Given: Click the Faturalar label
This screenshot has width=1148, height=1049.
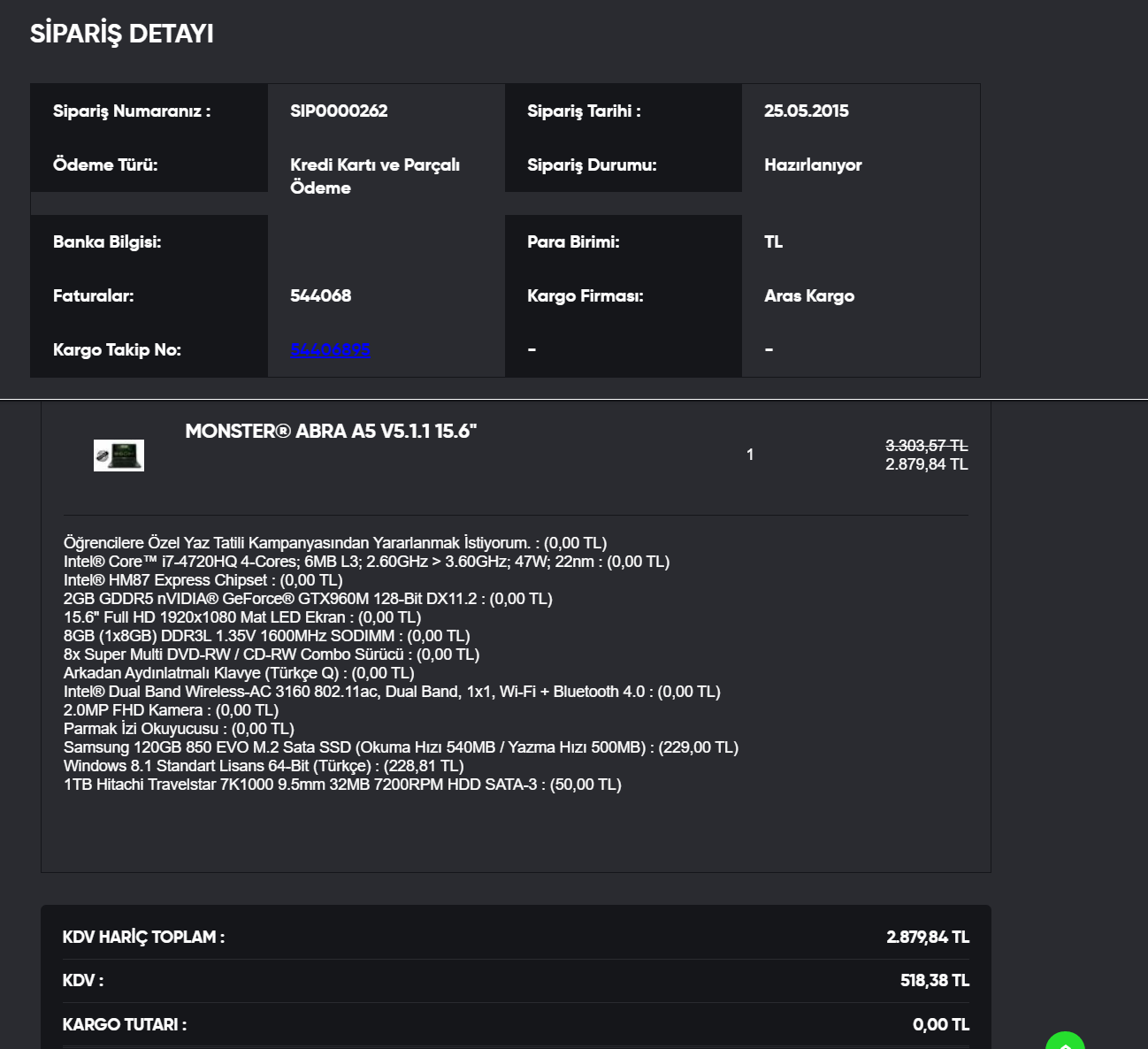Looking at the screenshot, I should 94,295.
